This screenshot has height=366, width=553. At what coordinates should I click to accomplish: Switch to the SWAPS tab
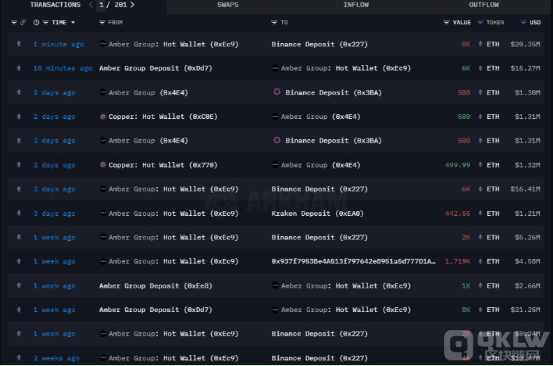click(x=227, y=5)
